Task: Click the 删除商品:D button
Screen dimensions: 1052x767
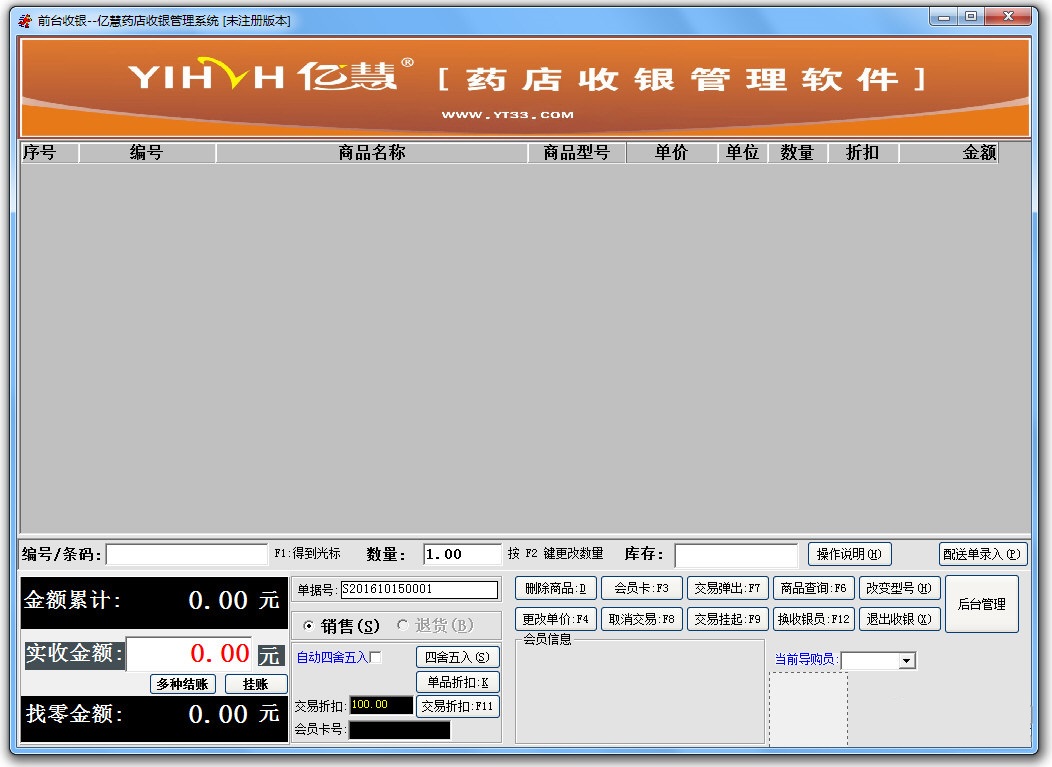Action: pos(556,589)
